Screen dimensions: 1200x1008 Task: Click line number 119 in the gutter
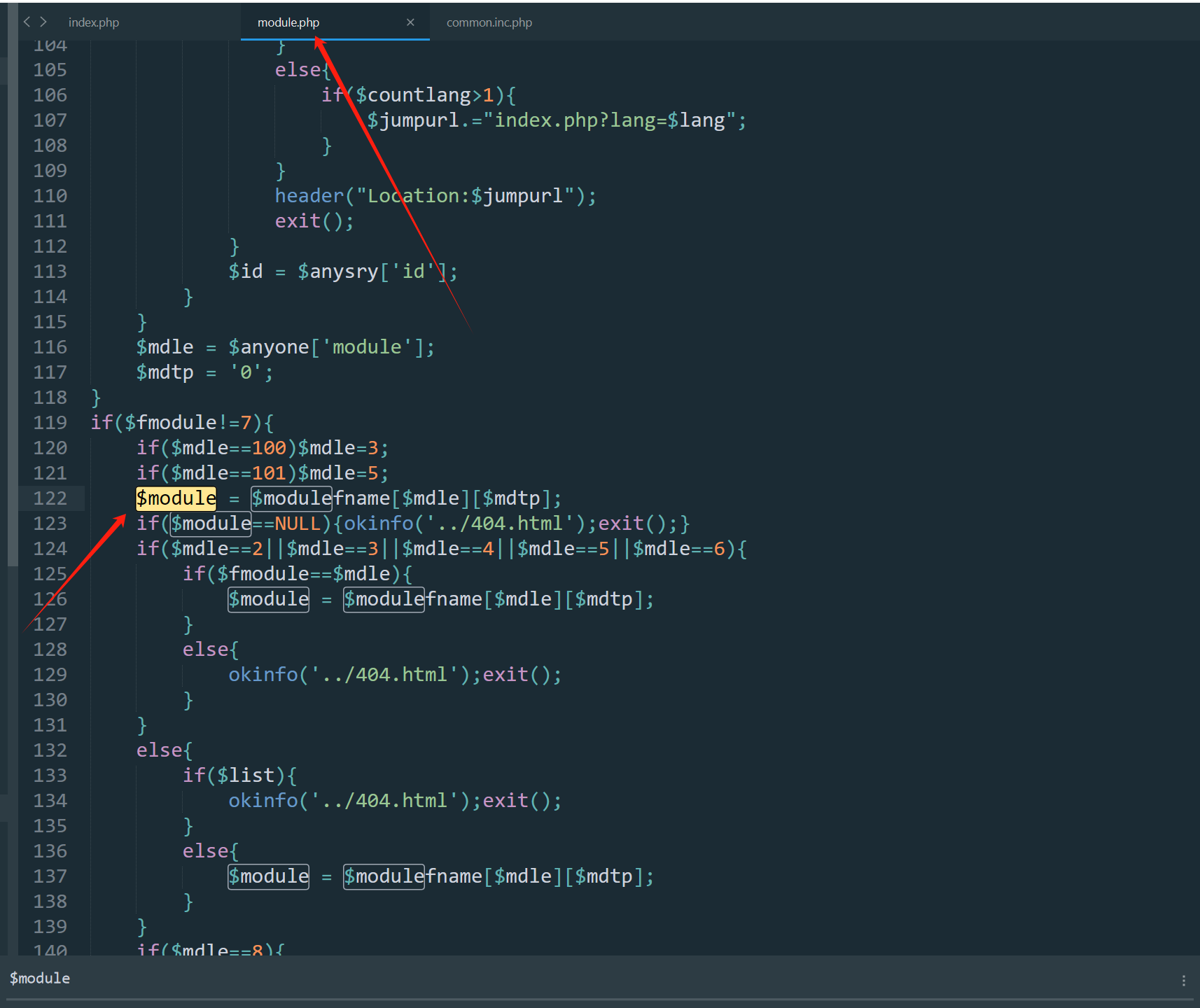click(x=50, y=423)
